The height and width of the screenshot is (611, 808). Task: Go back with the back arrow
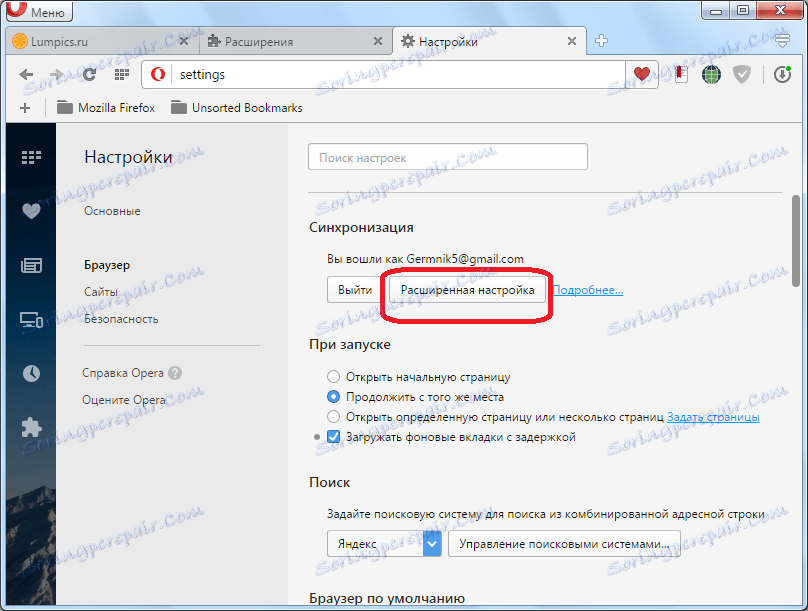[26, 75]
